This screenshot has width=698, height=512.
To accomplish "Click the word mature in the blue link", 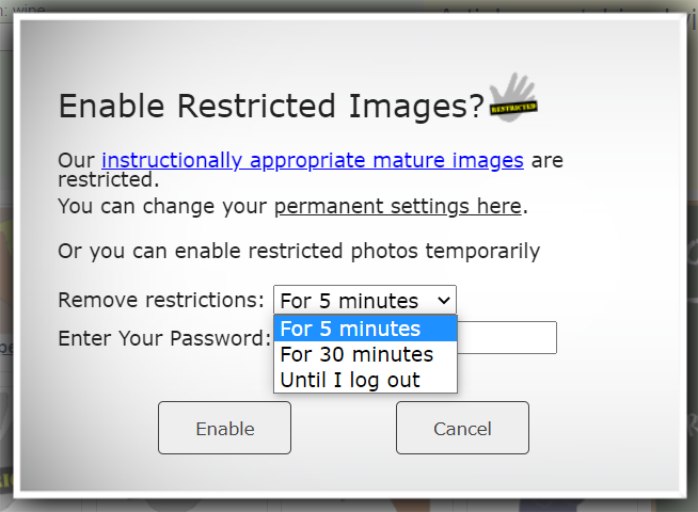I will click(409, 160).
